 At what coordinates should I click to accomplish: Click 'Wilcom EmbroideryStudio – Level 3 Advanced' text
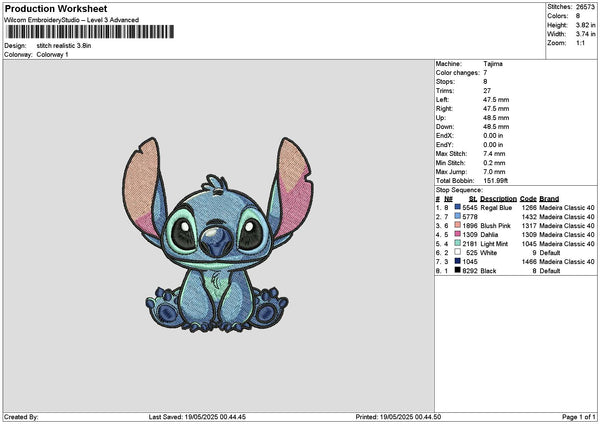(x=72, y=20)
